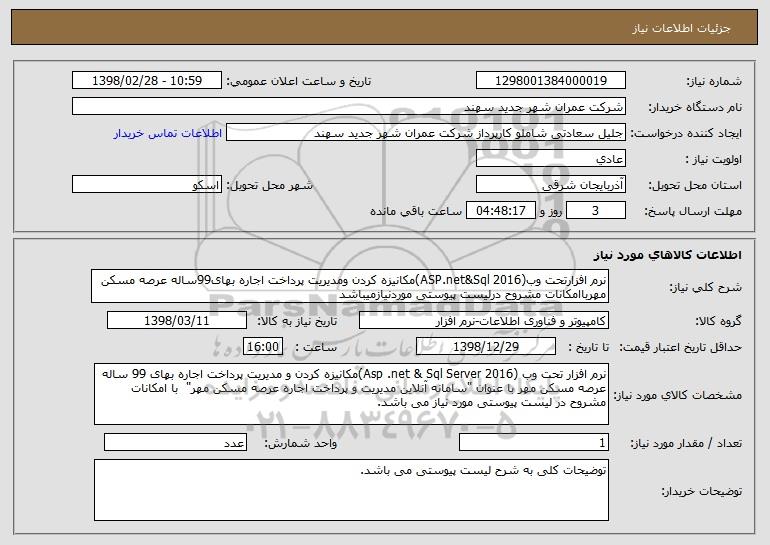Click the label شهر محل تحویل
Viewport: 770px width, 545px height.
click(269, 186)
